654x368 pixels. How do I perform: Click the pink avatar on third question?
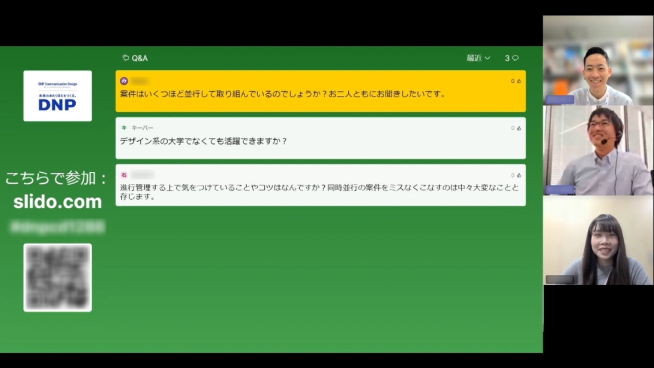tap(124, 175)
